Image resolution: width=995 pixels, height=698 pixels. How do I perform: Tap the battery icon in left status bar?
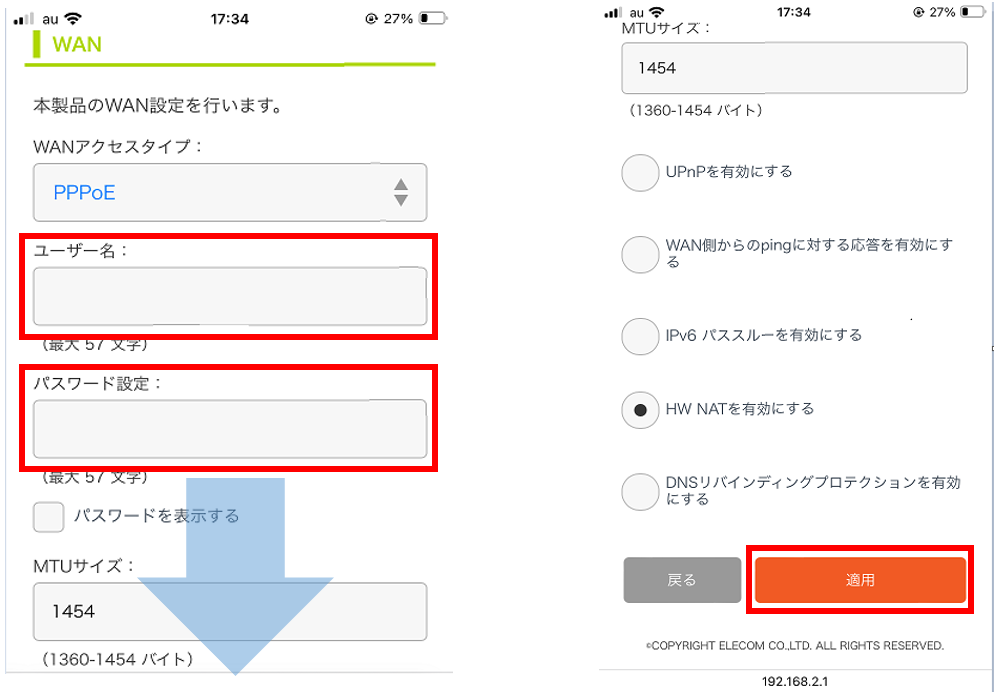coord(433,18)
